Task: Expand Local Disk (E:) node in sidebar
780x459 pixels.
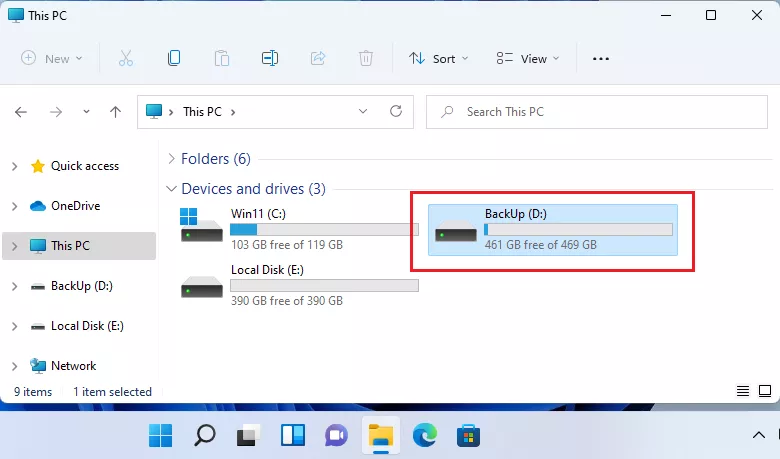Action: (14, 326)
